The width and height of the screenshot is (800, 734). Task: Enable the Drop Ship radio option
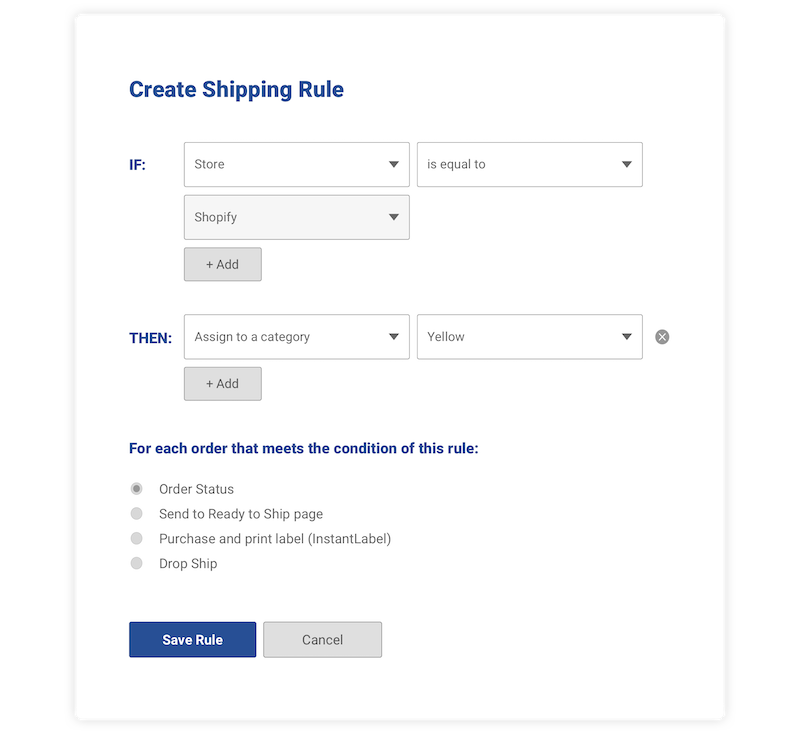pos(137,564)
